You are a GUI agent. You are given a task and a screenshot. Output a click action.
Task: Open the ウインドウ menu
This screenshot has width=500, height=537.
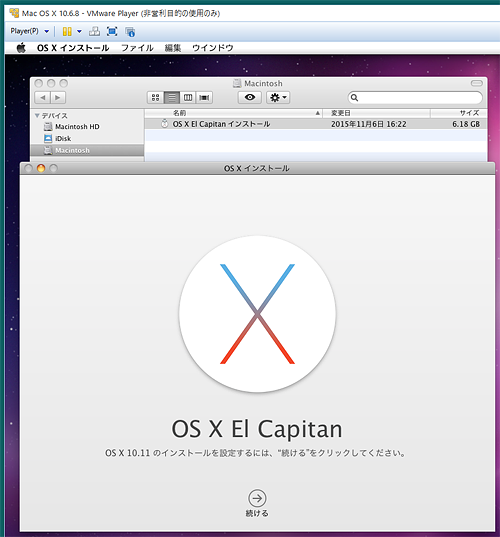click(213, 48)
